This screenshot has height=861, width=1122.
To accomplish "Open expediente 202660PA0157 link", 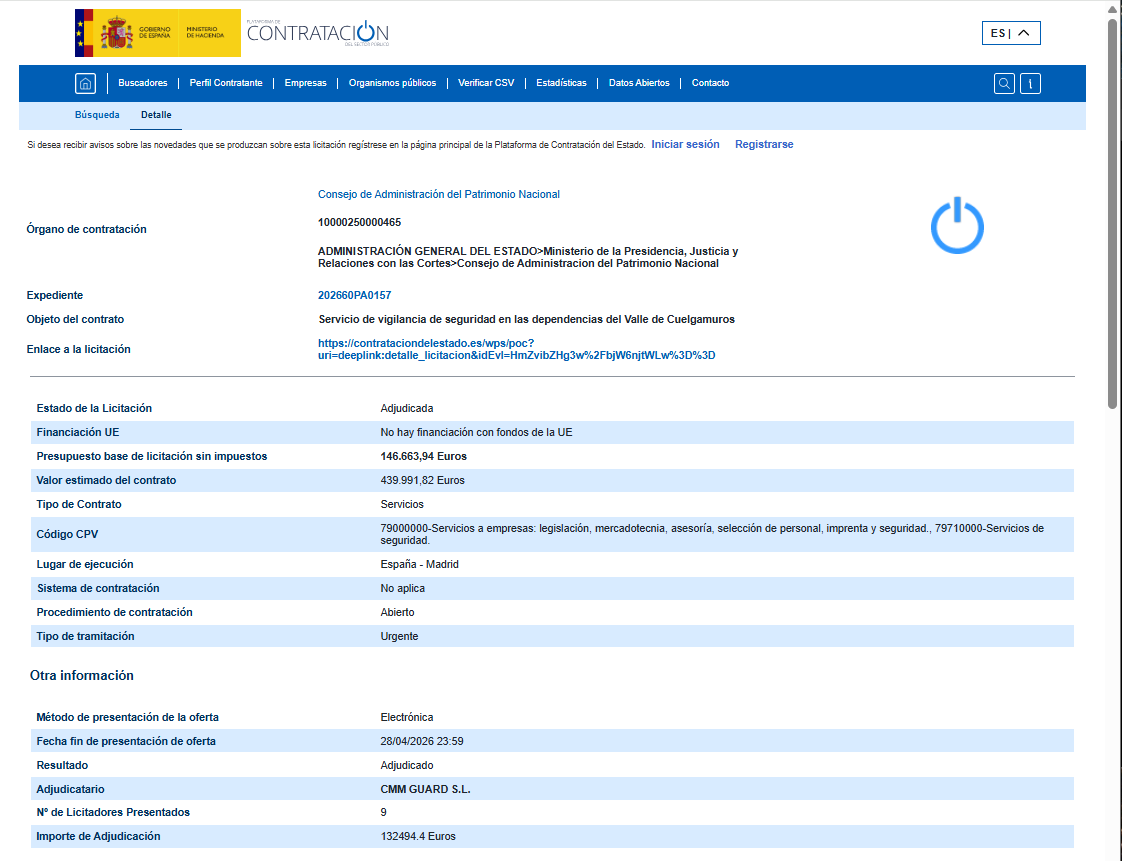I will [354, 295].
